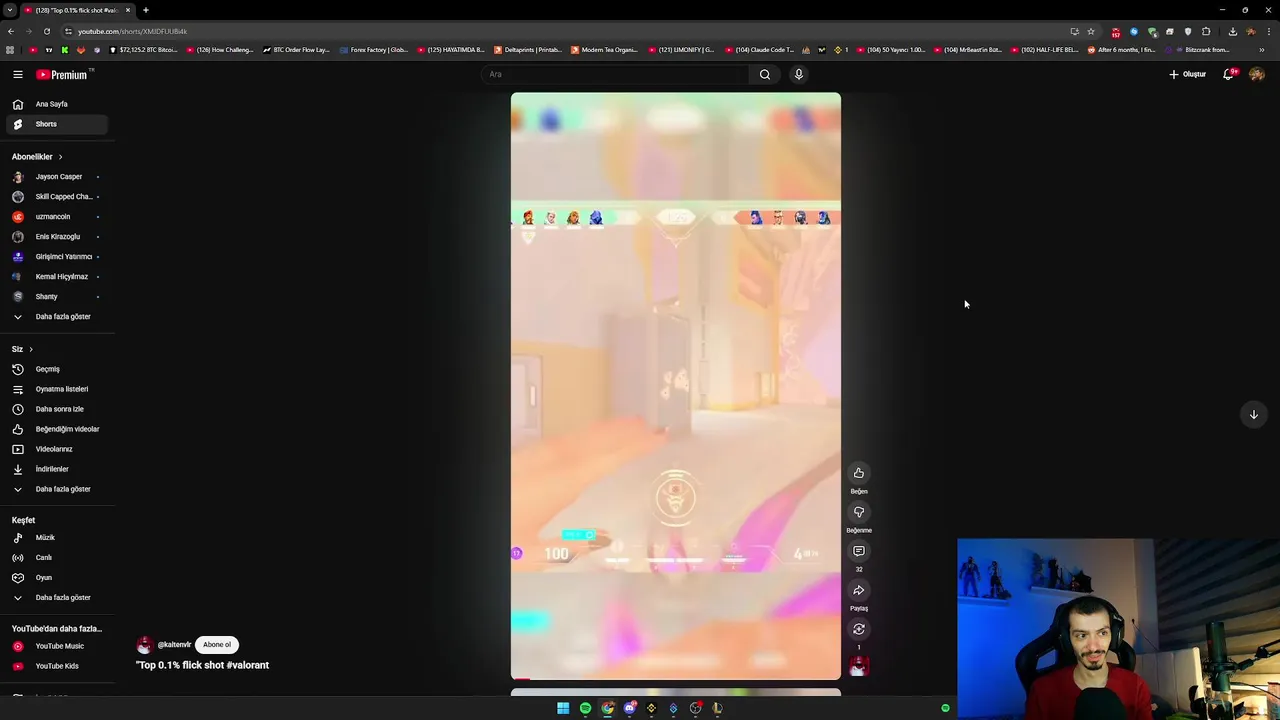The width and height of the screenshot is (1280, 720).
Task: Open Chrome three-dot menu
Action: [1269, 31]
